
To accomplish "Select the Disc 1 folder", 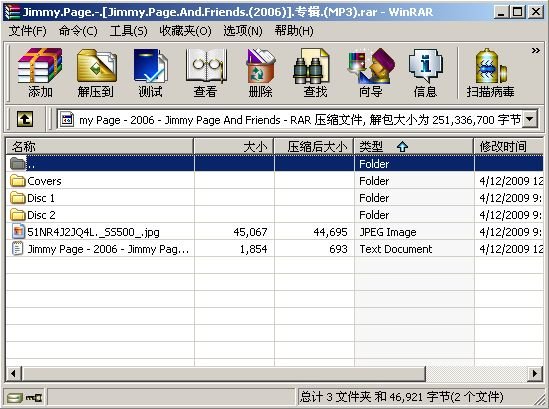I will coord(275,198).
